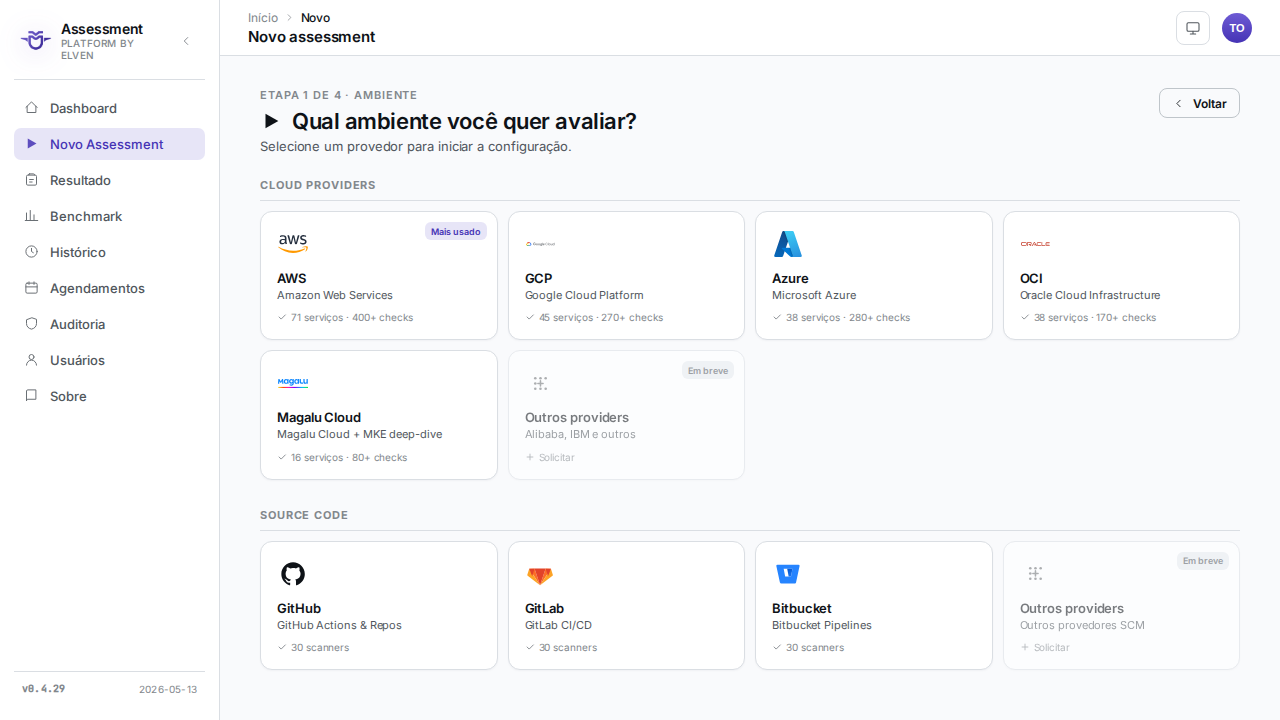Click 'GitLab CI/CD' text

point(559,625)
